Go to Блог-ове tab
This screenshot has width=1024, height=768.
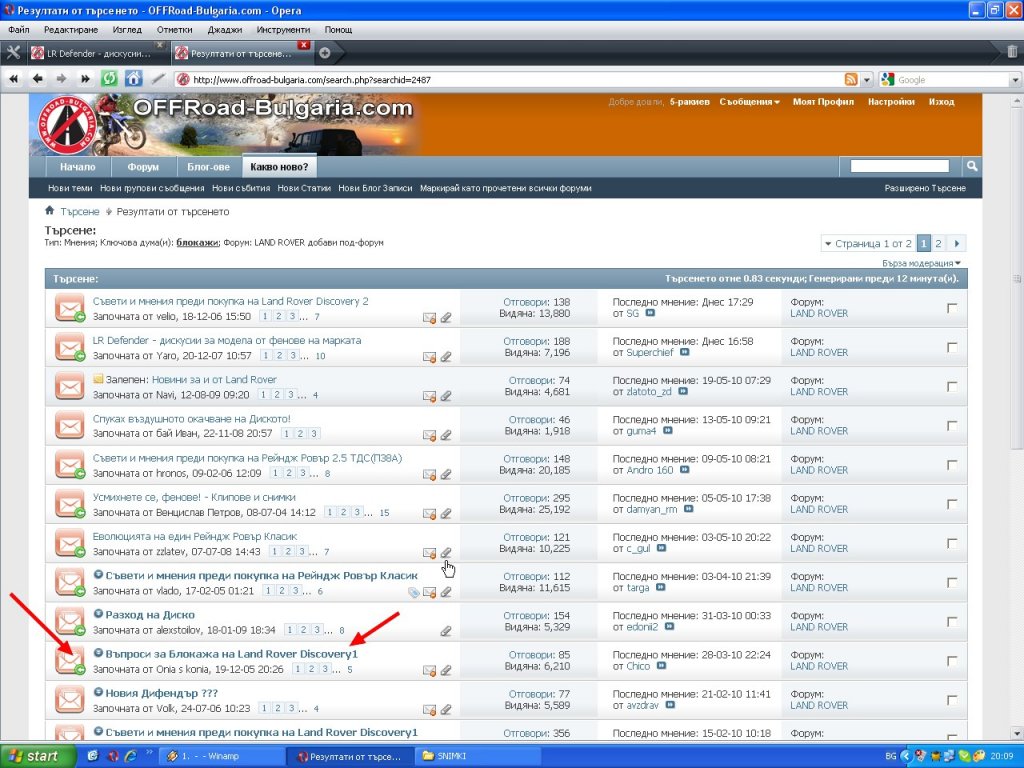(x=208, y=167)
